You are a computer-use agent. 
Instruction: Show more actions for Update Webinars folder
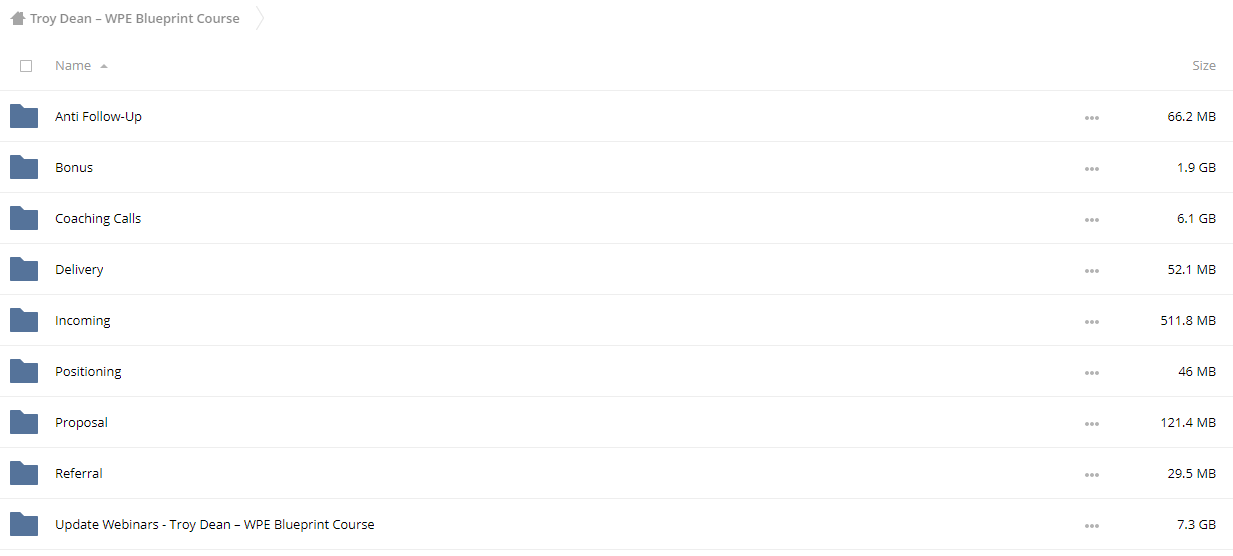1091,526
